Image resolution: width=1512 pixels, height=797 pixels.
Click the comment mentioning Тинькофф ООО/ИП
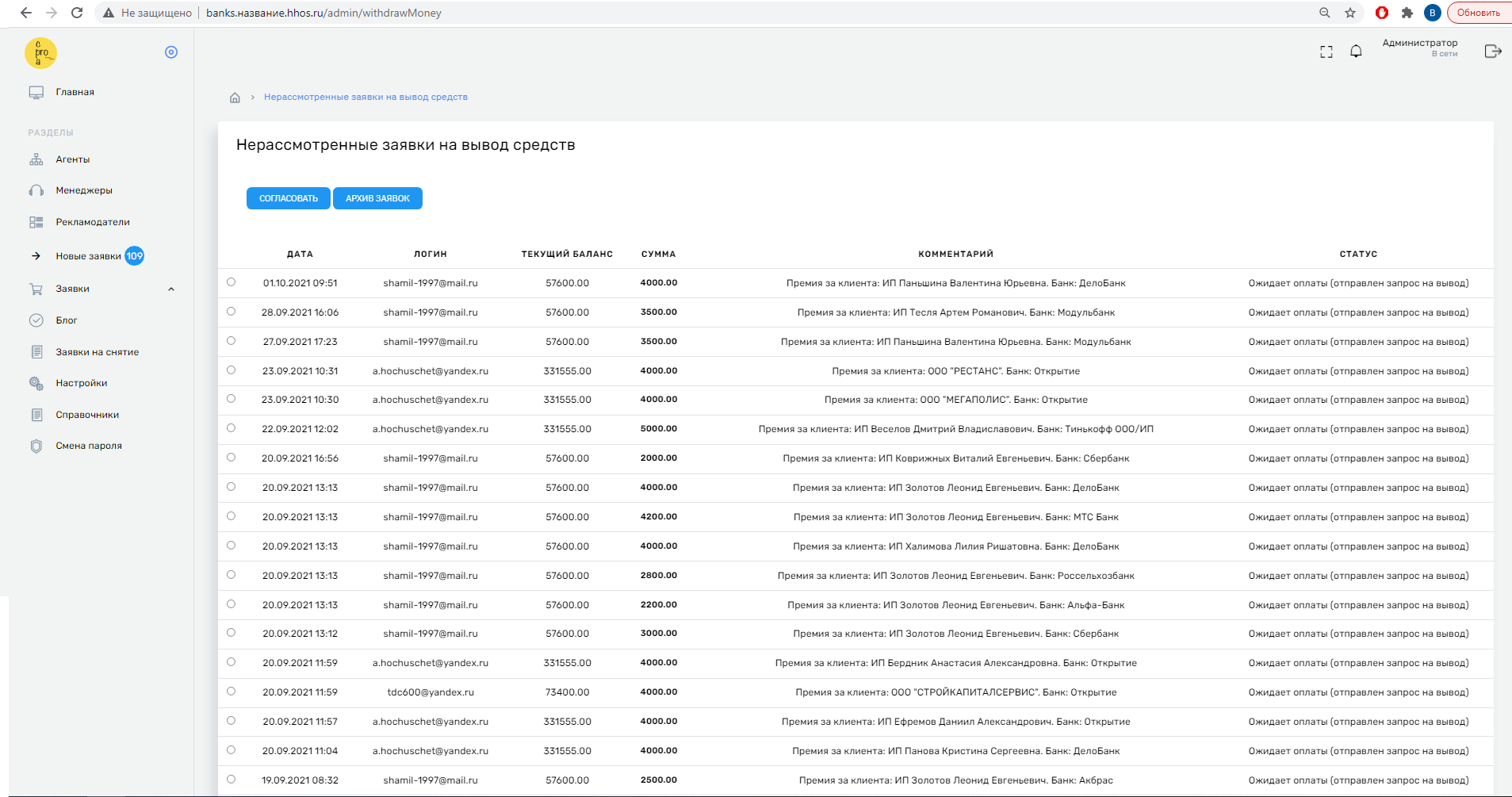[x=956, y=429]
